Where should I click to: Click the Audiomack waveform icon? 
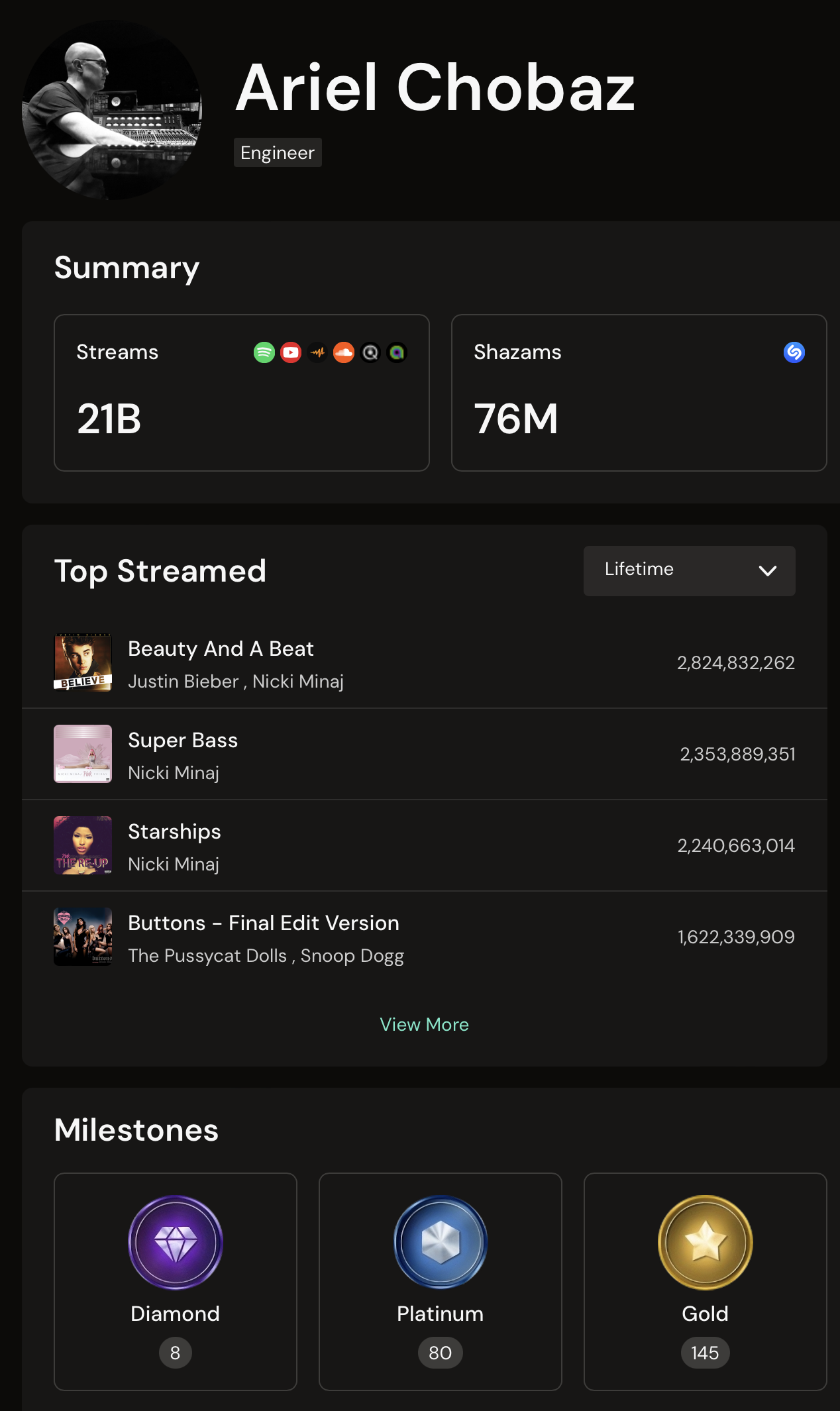coord(317,352)
